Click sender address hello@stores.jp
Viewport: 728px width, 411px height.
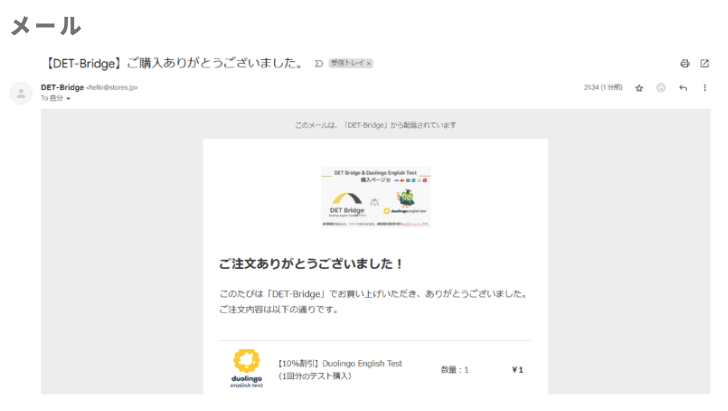[x=112, y=87]
